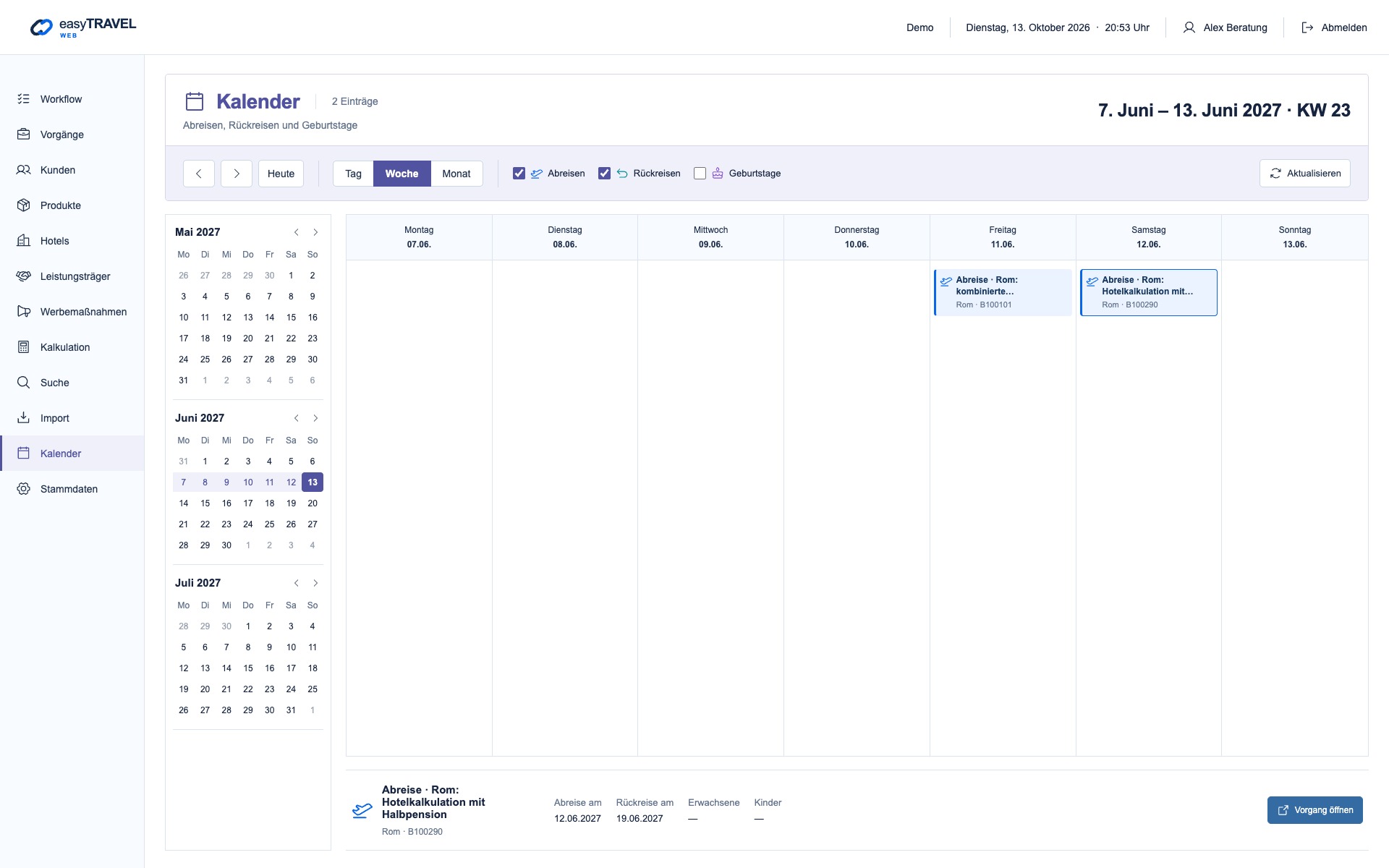Open the Suche magnifier icon
This screenshot has width=1389, height=868.
tap(24, 383)
